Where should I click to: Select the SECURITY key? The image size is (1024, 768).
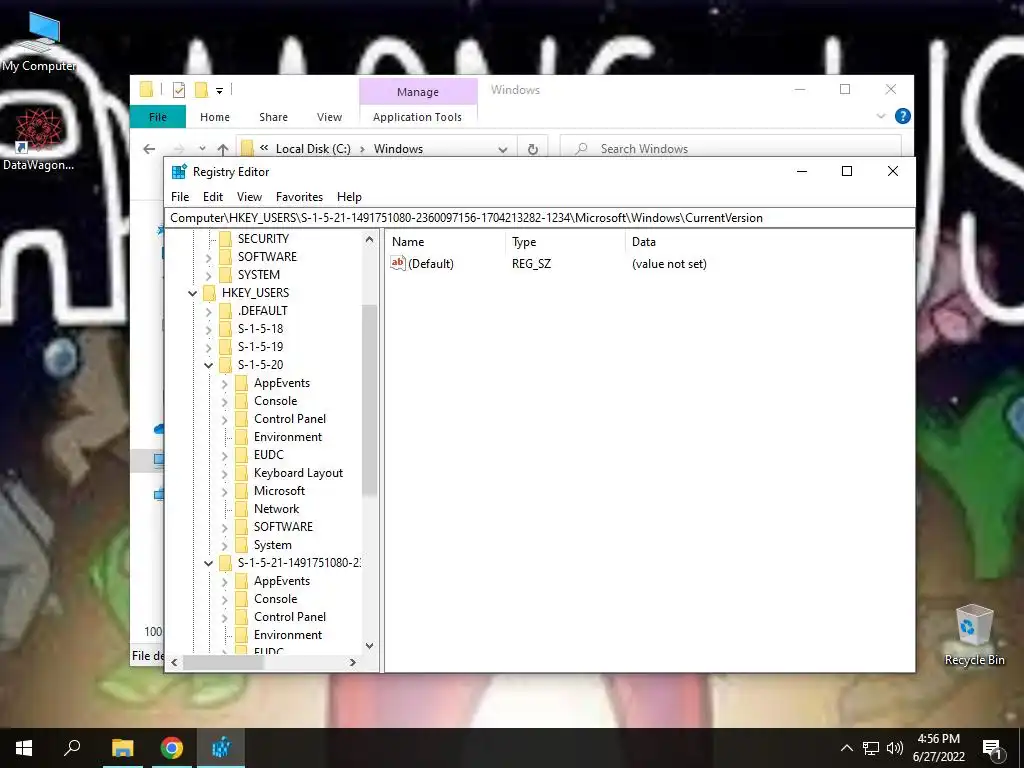263,238
